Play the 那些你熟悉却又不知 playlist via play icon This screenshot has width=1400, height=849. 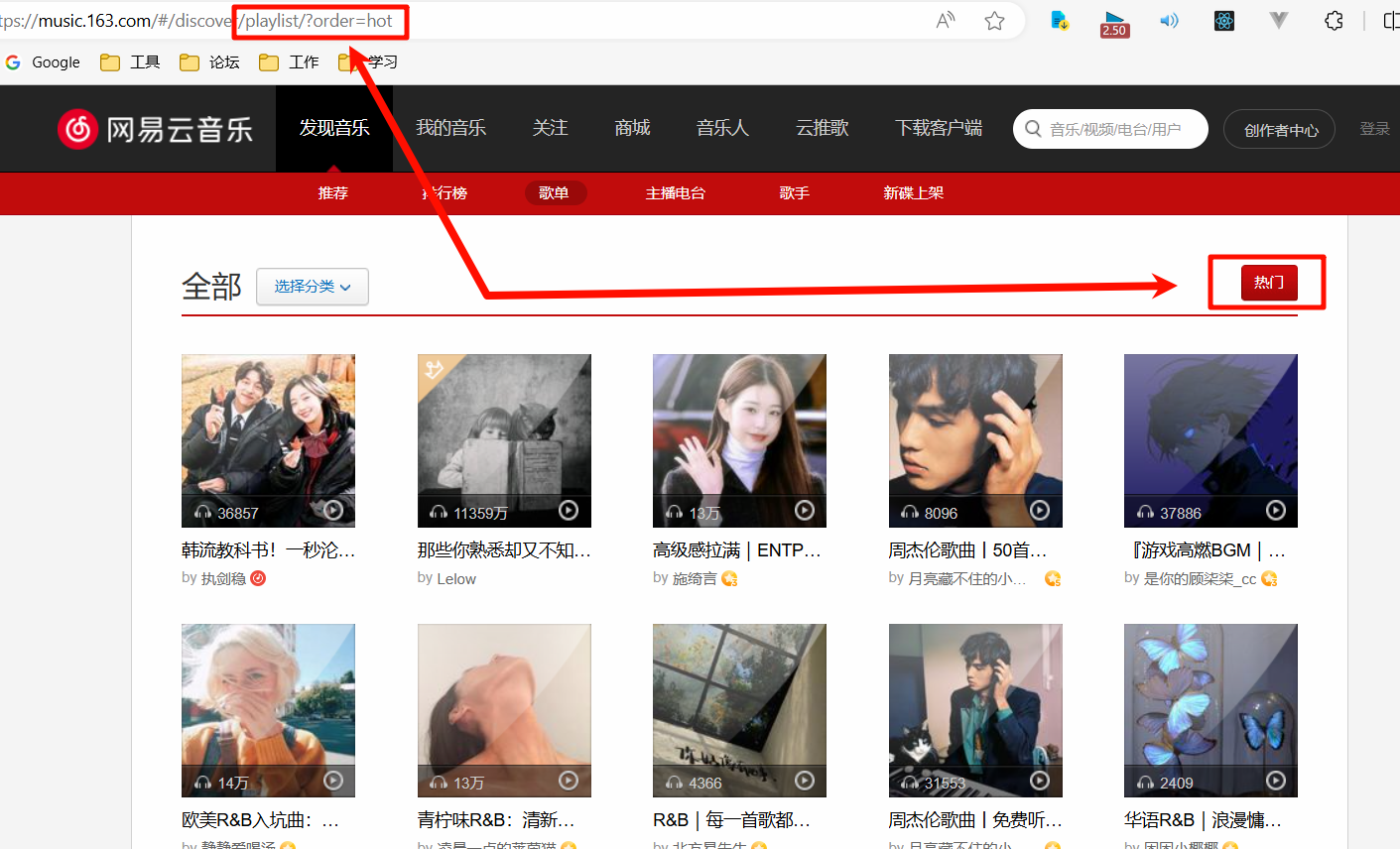tap(569, 511)
